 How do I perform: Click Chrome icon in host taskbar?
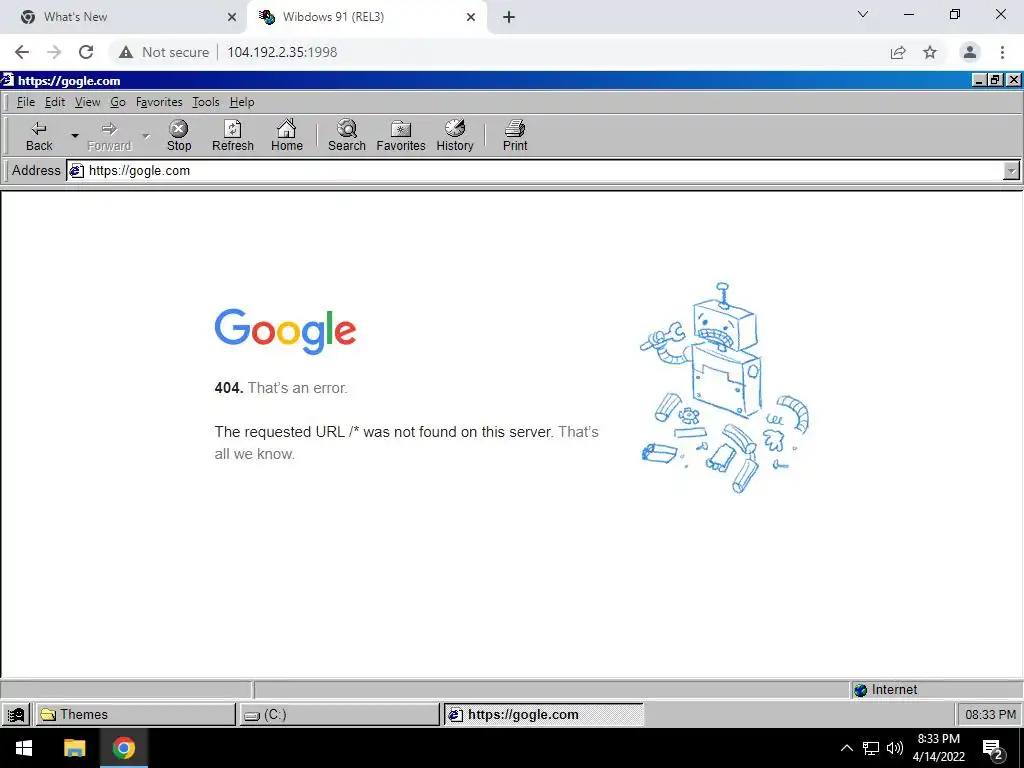pos(123,748)
